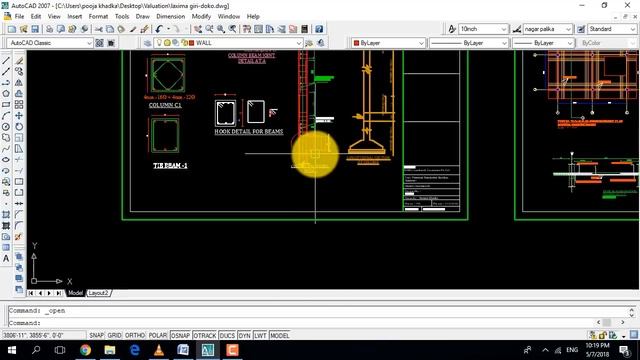Select the Line draw tool
The width and height of the screenshot is (640, 360).
pyautogui.click(x=6, y=61)
